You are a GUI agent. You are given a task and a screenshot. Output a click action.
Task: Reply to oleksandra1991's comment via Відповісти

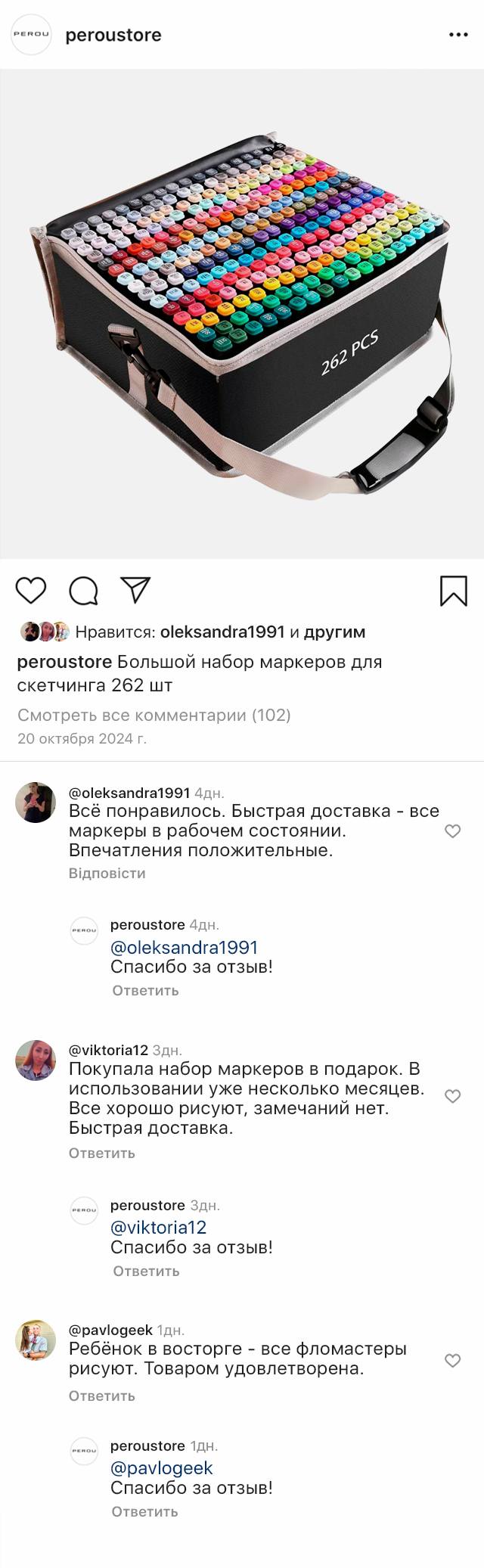107,873
